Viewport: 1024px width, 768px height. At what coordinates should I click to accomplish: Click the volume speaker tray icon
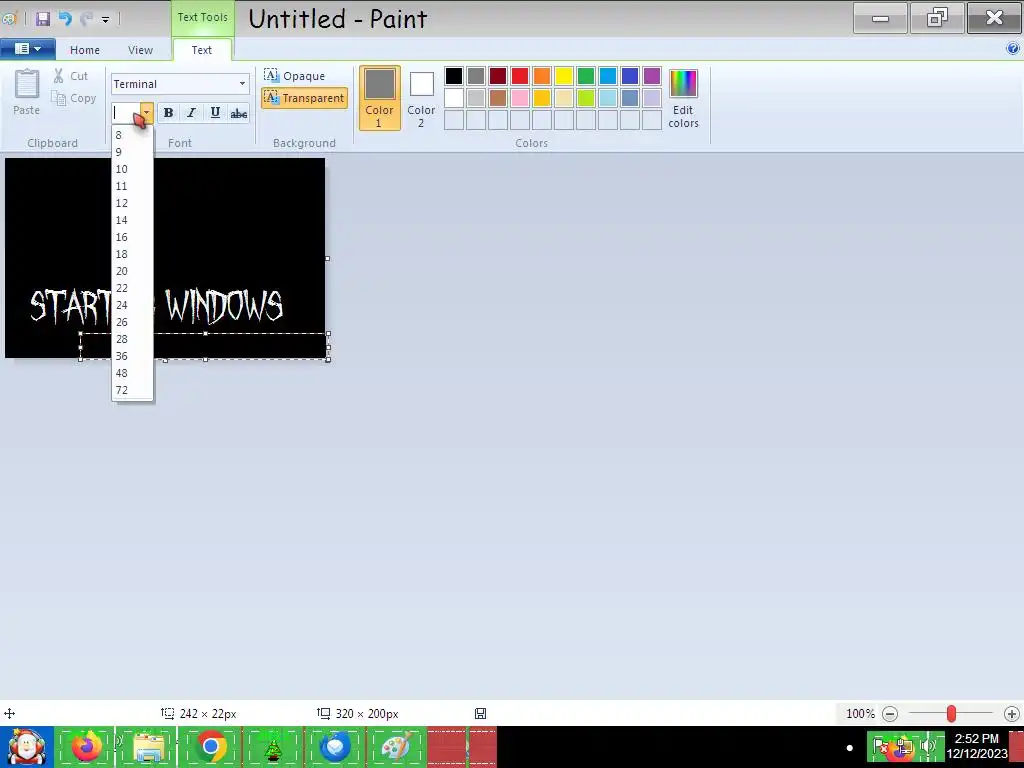point(929,746)
